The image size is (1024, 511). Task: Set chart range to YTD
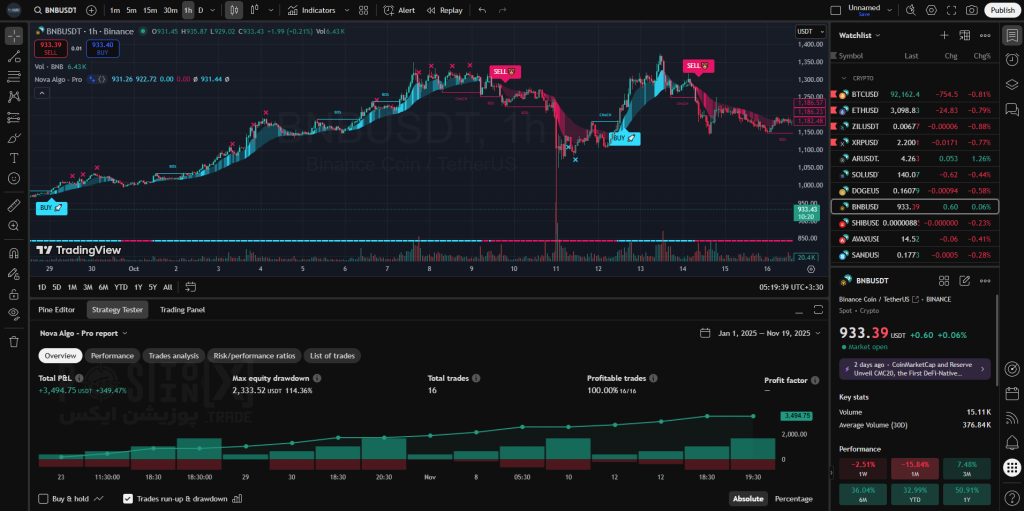121,287
